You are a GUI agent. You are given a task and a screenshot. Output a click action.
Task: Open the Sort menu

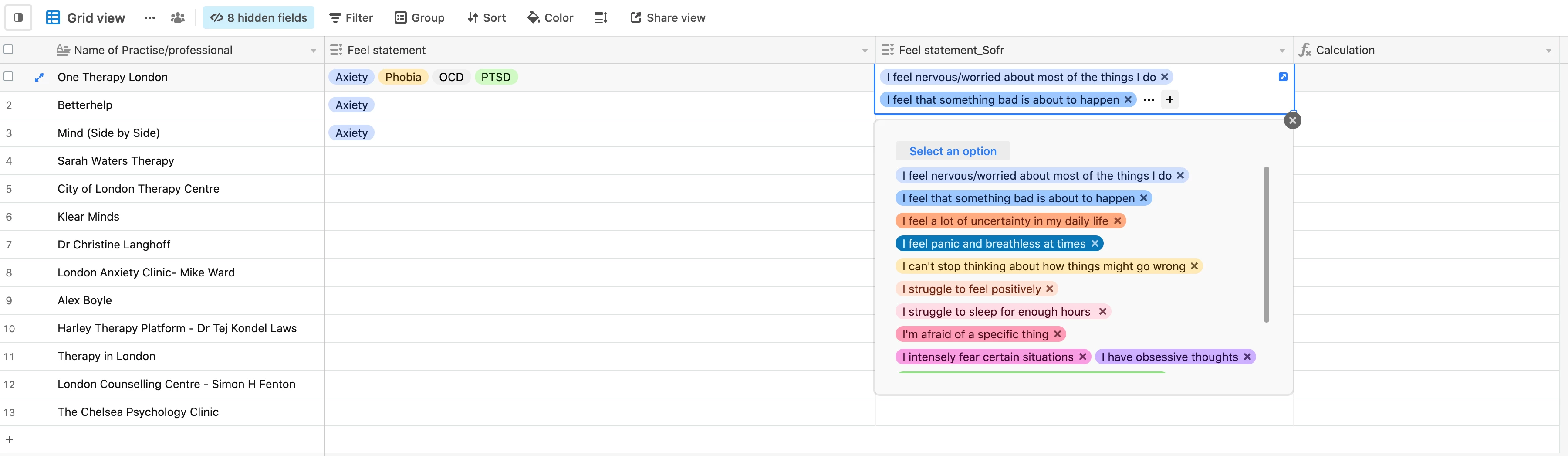[x=487, y=18]
